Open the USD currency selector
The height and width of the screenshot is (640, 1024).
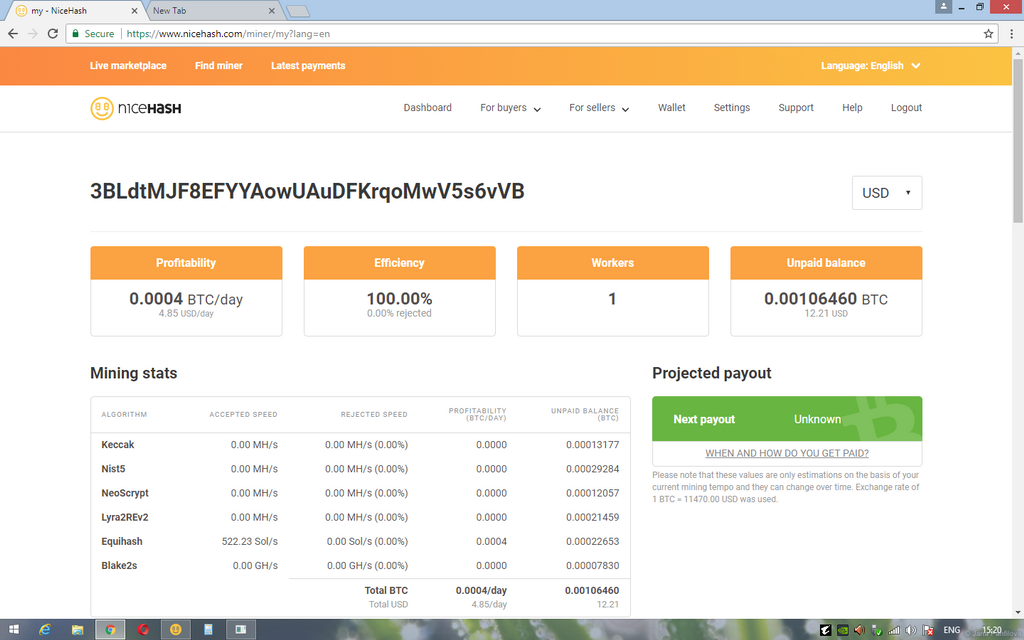[x=887, y=193]
